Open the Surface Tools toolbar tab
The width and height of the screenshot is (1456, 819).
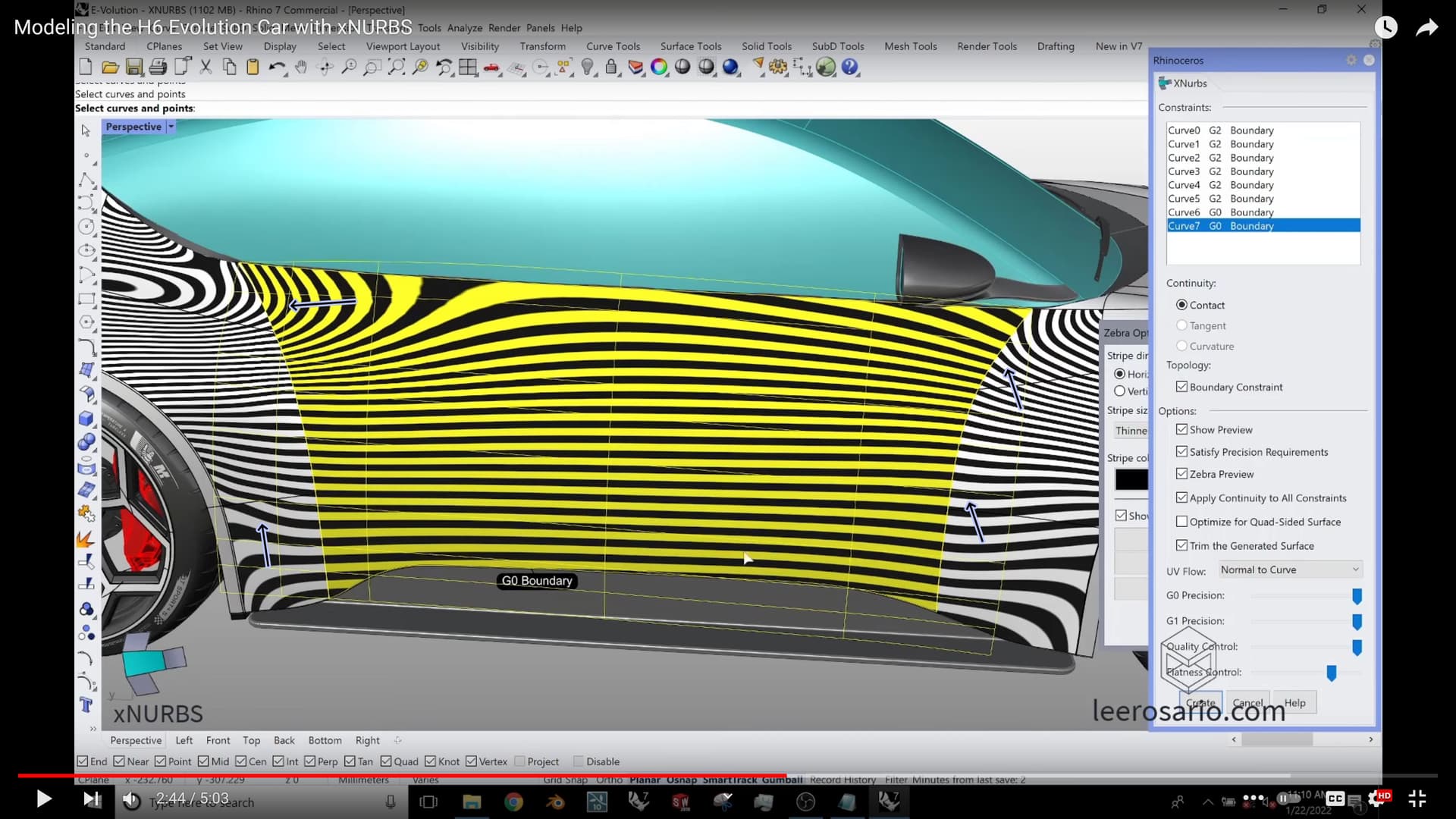(691, 46)
